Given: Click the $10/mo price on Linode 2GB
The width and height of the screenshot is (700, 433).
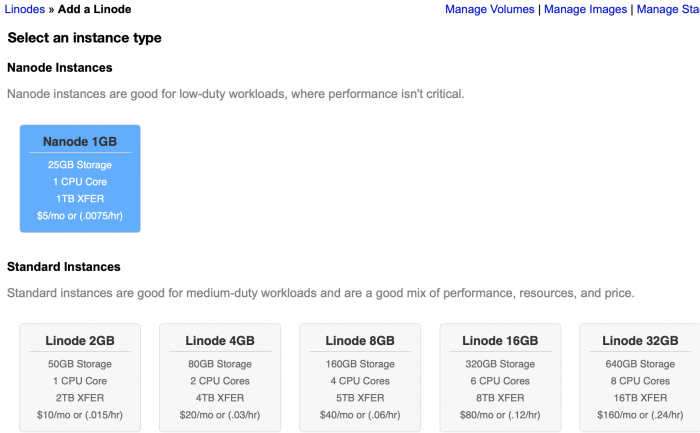Looking at the screenshot, I should (80, 414).
